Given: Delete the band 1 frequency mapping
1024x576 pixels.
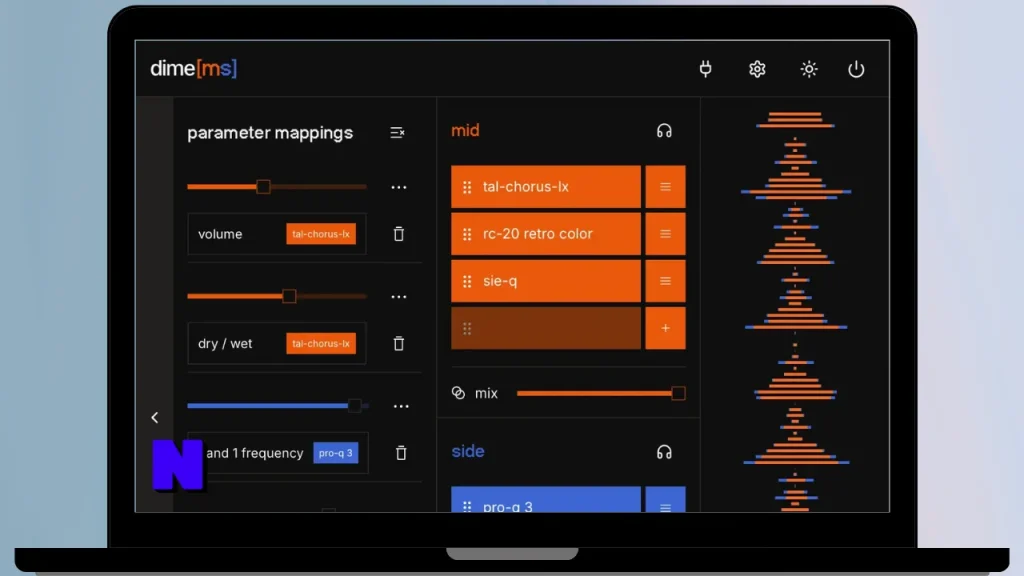Looking at the screenshot, I should 401,453.
